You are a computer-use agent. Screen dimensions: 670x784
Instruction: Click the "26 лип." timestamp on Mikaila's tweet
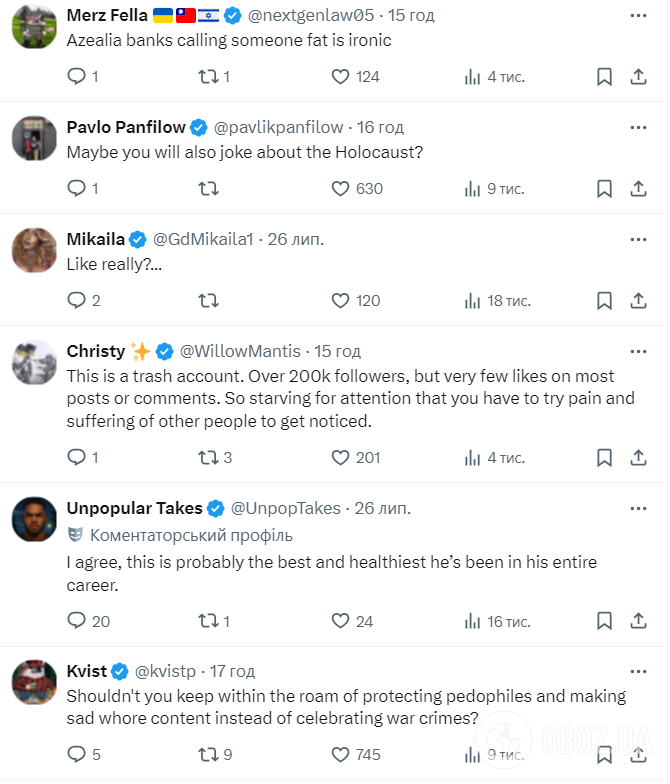tap(296, 239)
